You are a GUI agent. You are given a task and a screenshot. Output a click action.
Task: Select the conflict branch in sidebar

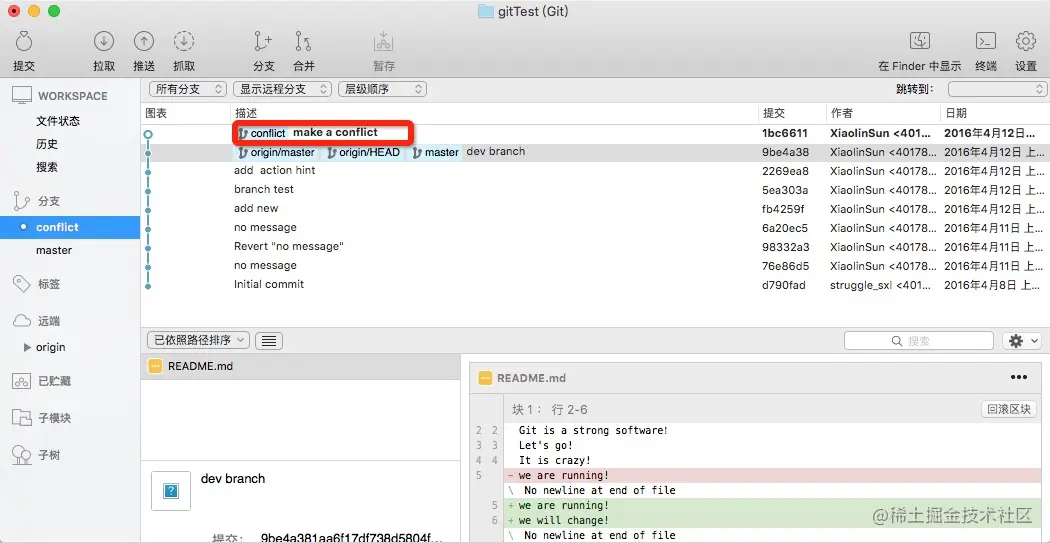70,227
